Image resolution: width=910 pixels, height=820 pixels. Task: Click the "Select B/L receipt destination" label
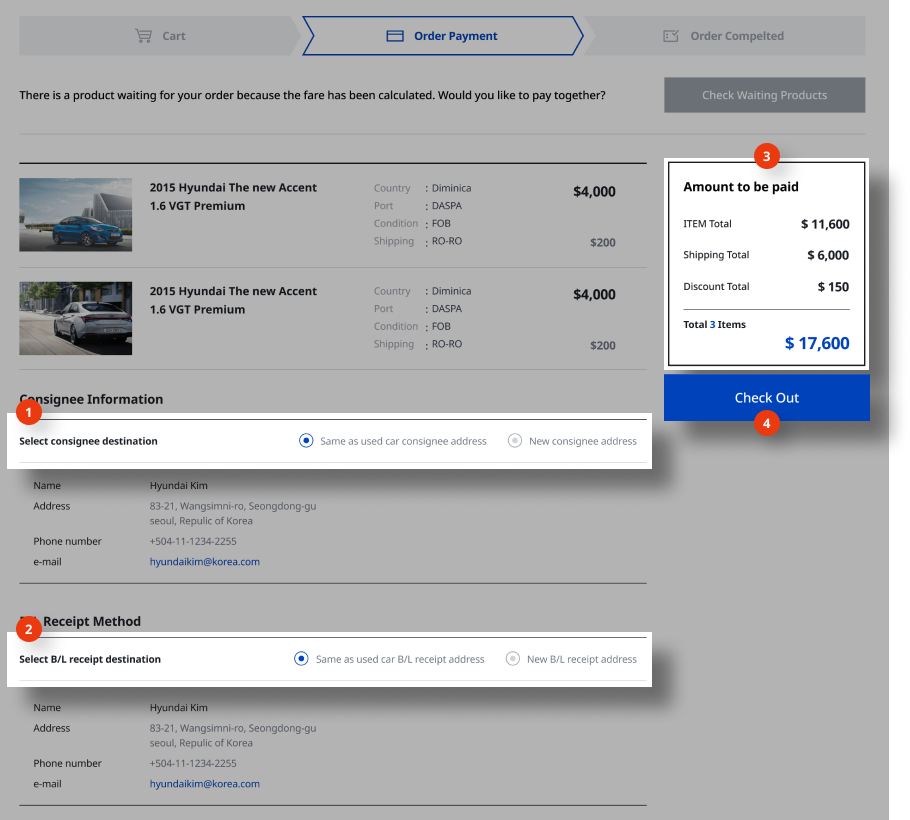pos(90,659)
